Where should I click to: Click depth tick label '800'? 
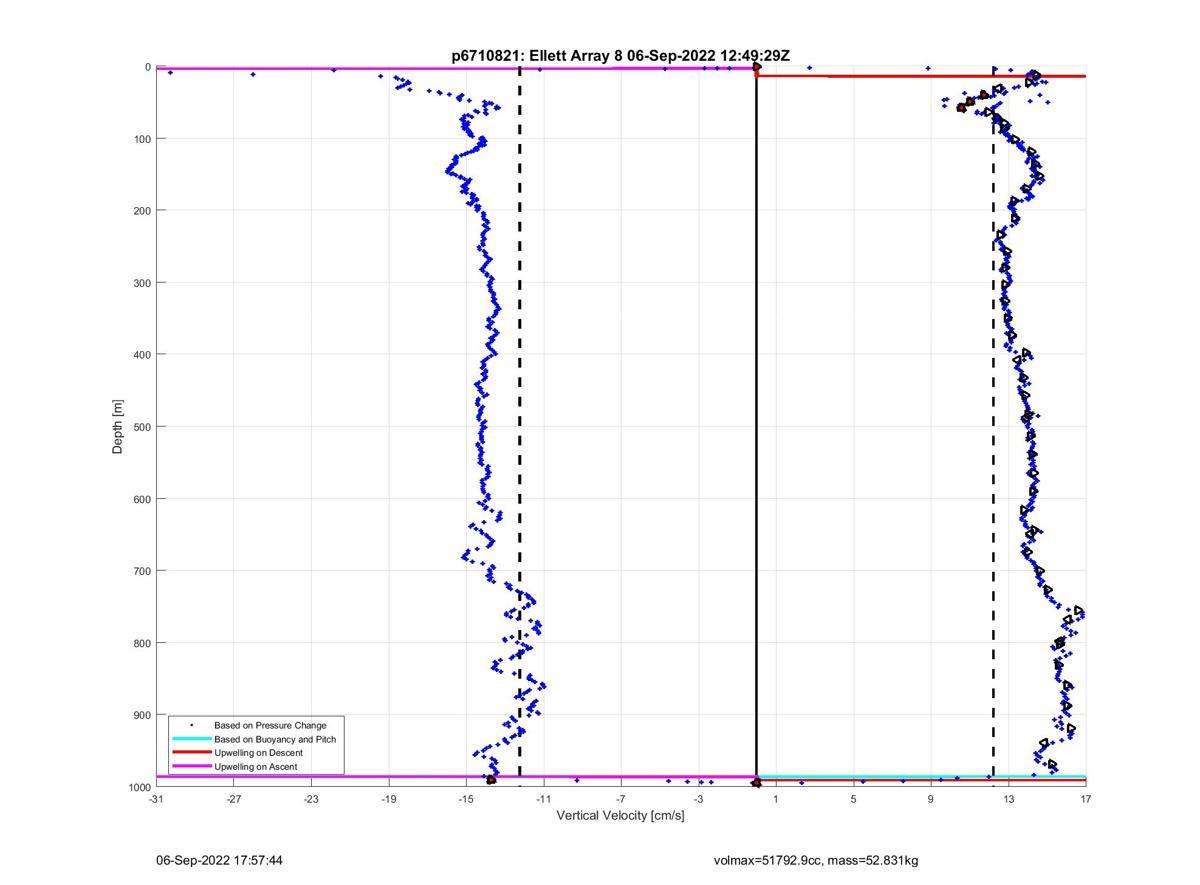(x=142, y=643)
